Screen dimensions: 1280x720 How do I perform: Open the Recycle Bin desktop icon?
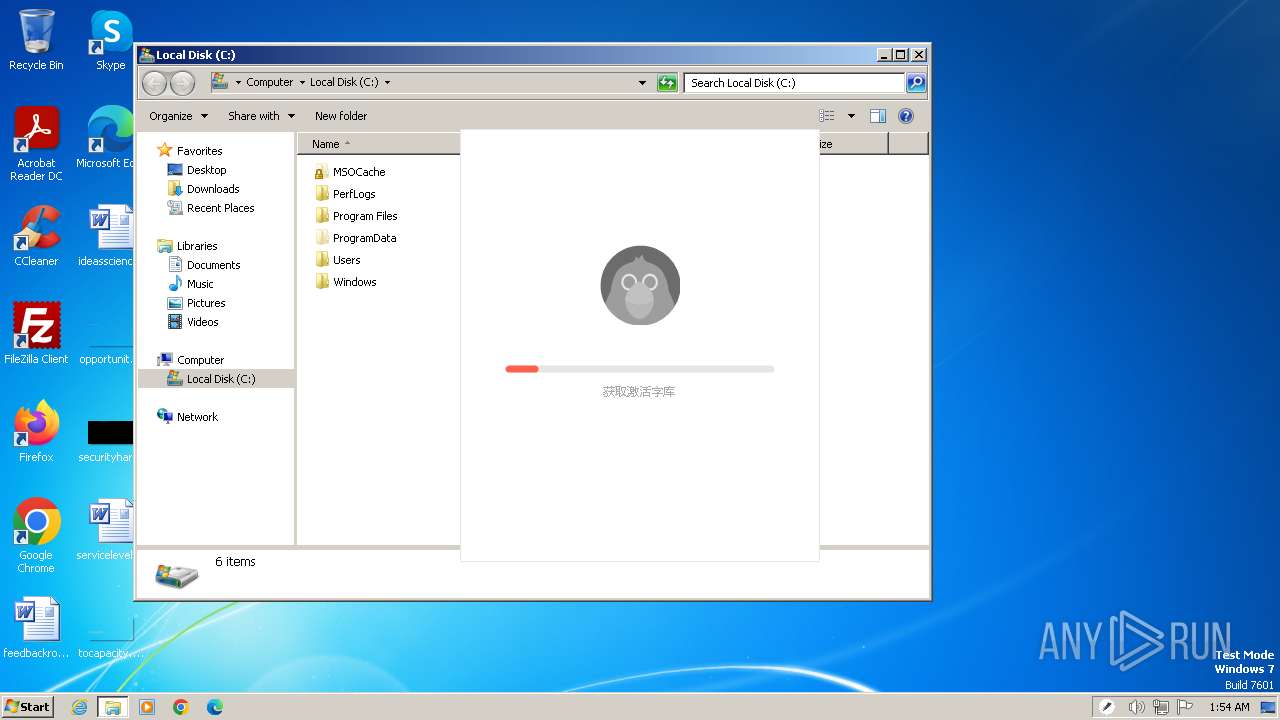click(36, 40)
